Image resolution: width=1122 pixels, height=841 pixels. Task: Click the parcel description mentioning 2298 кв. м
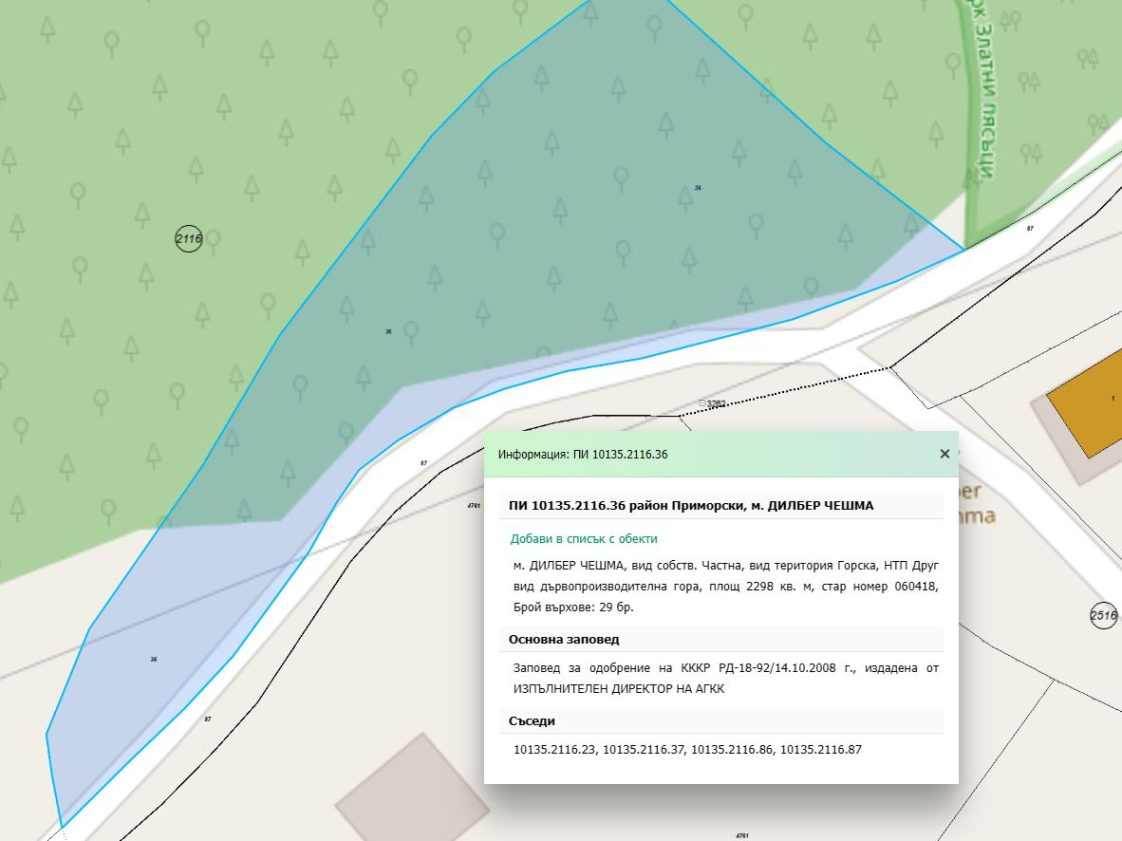[725, 585]
